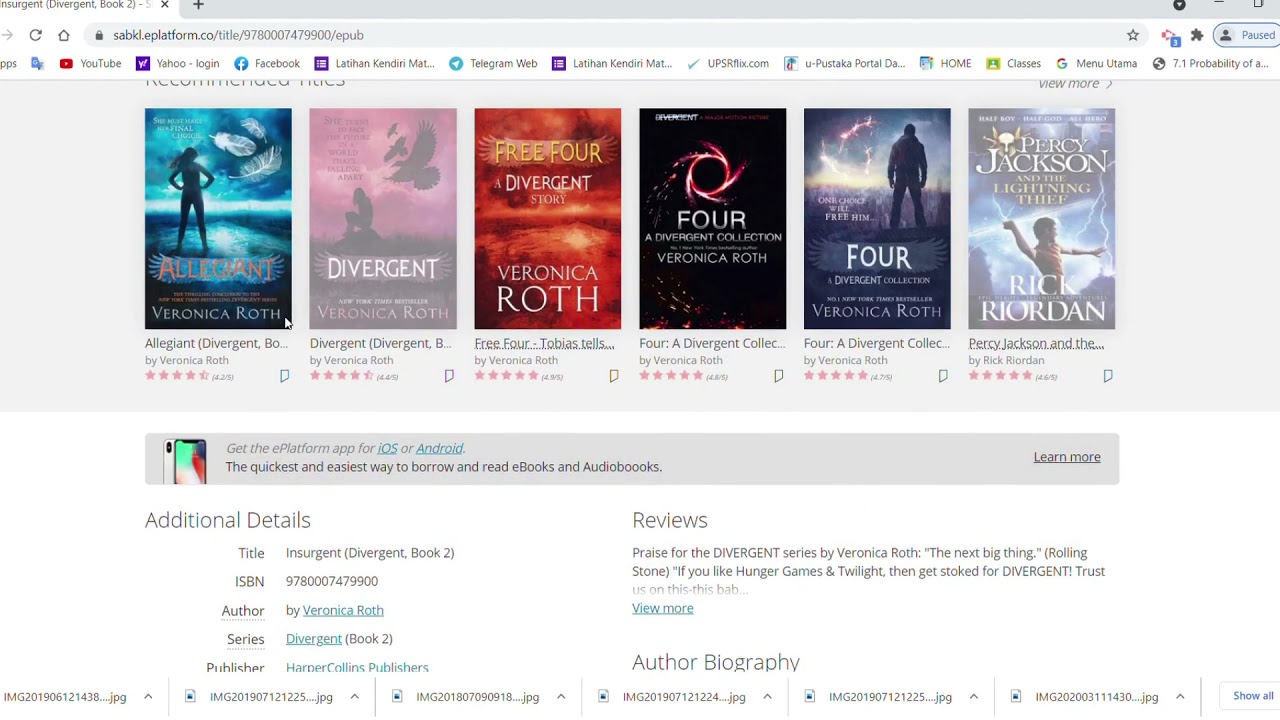Open the UPSRflix.com bookmark
Screen dimensions: 1280x720
pyautogui.click(x=727, y=63)
